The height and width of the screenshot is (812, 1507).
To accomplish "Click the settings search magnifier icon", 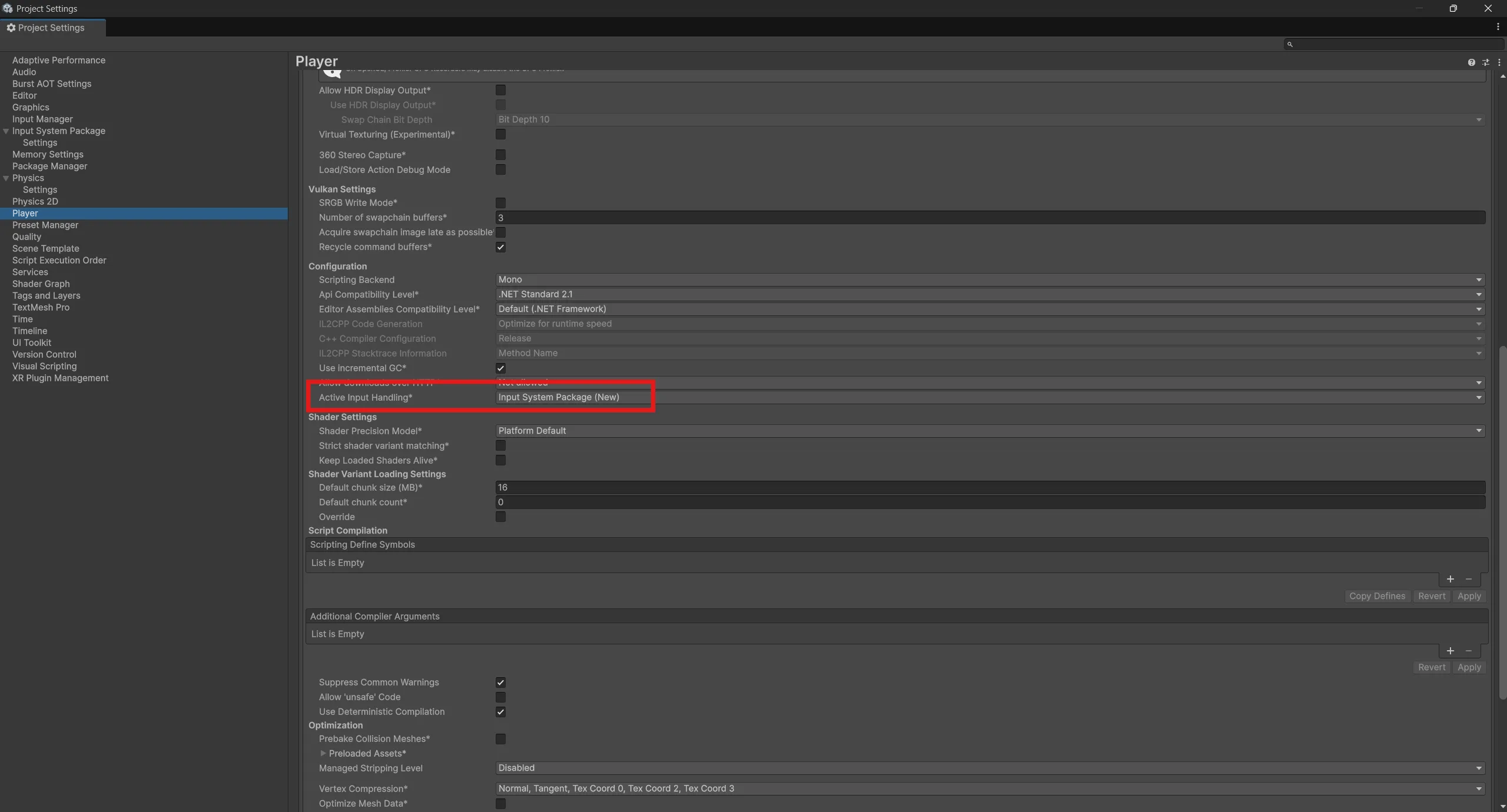I will coord(1290,44).
